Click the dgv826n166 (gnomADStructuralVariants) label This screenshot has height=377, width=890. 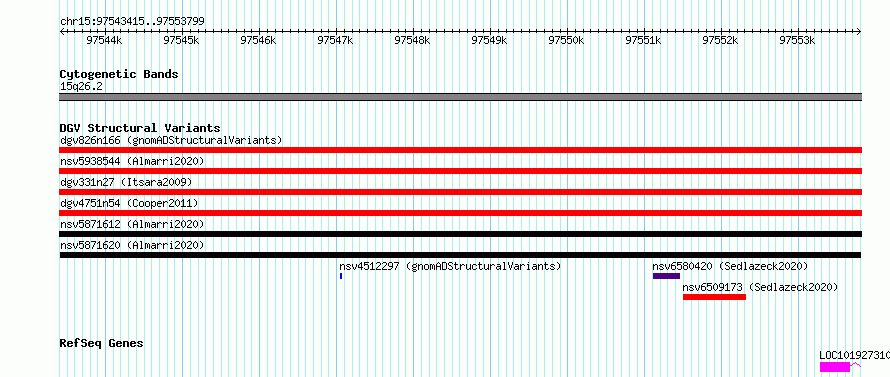[x=171, y=140]
